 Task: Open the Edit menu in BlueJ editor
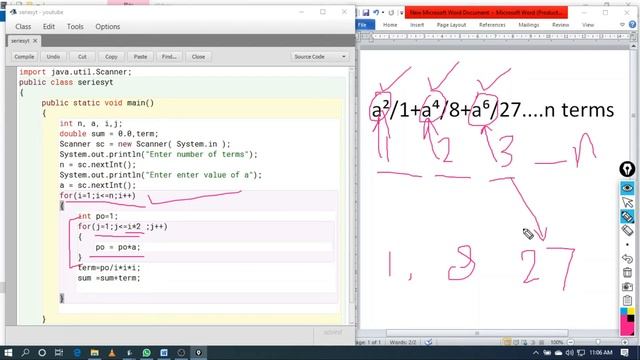(x=49, y=27)
